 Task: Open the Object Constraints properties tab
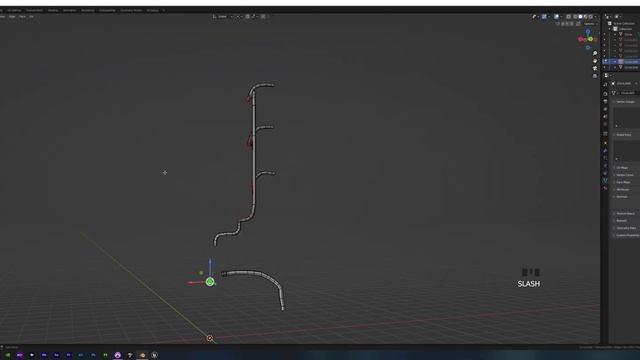605,173
